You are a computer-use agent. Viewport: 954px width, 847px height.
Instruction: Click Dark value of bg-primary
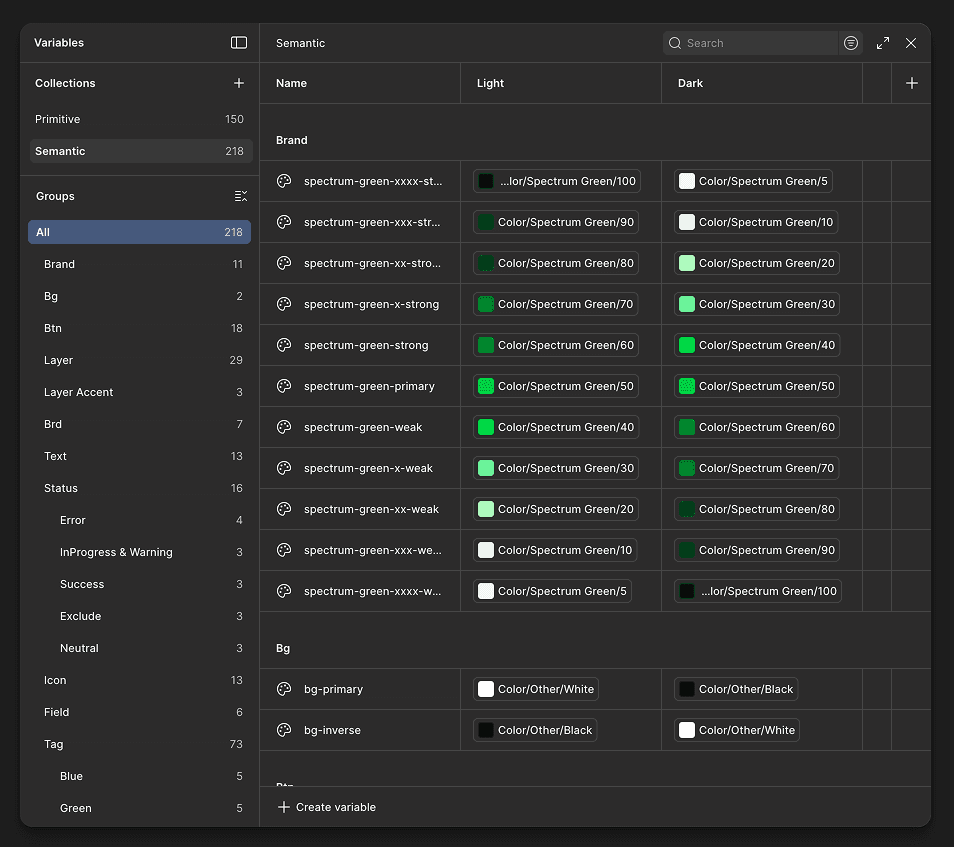[x=736, y=689]
